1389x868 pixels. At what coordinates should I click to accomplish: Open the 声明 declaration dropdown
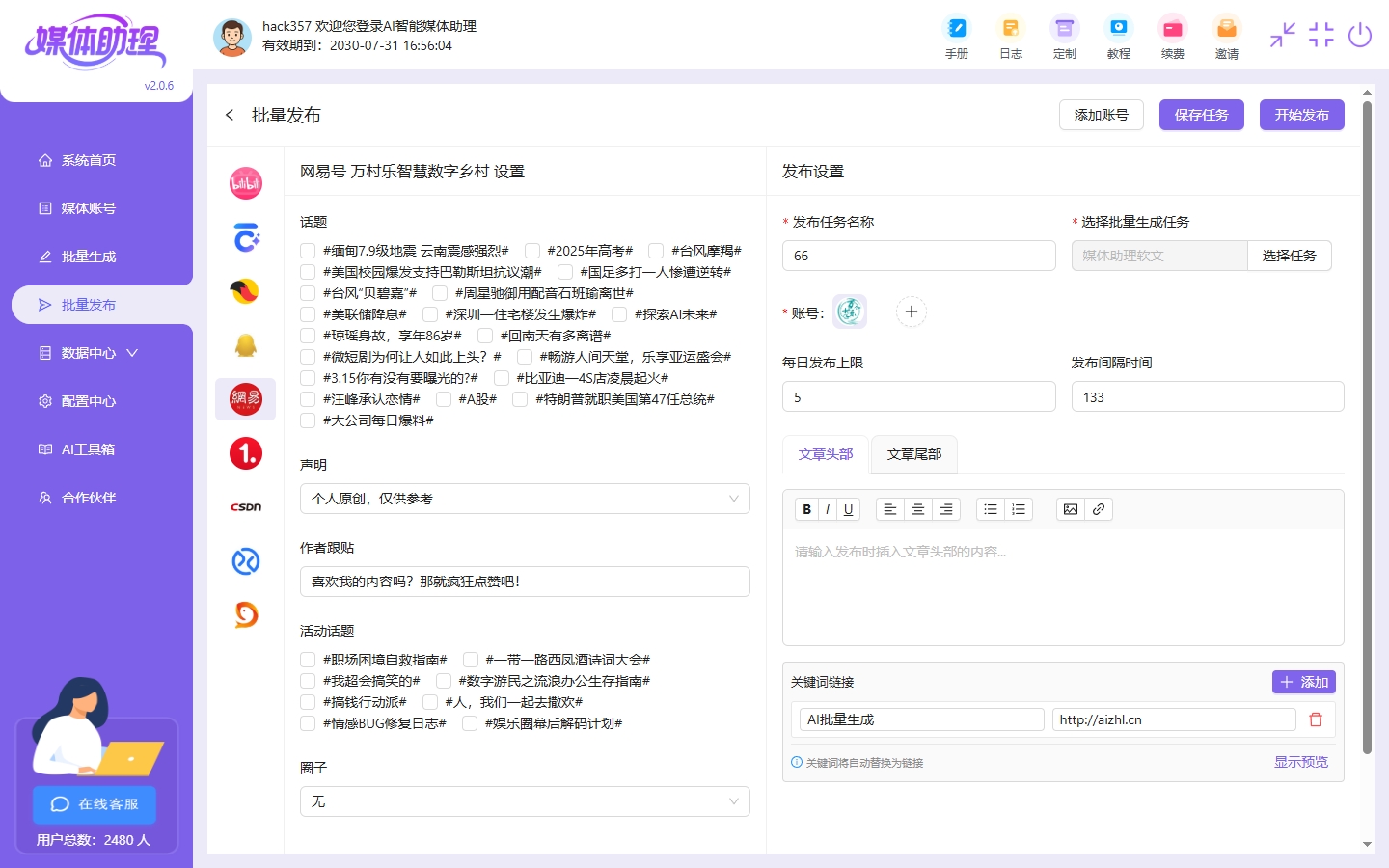coord(524,499)
